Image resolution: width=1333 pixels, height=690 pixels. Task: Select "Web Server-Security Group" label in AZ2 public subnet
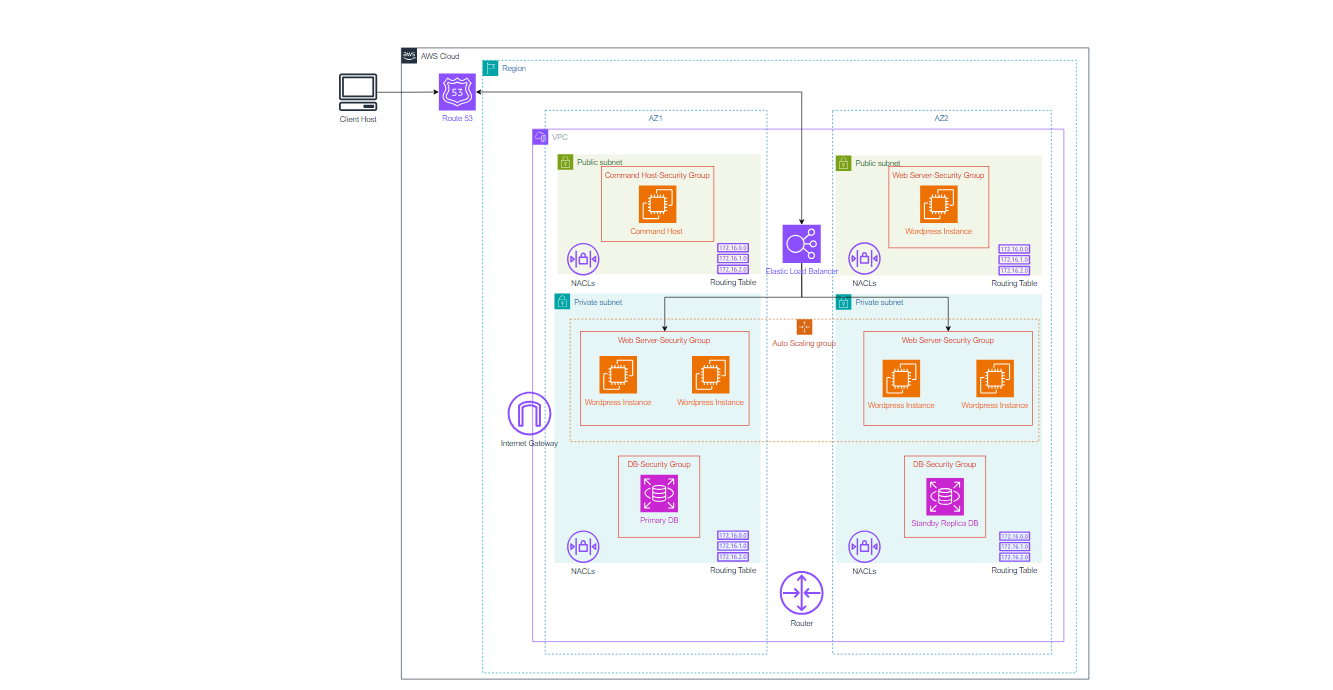coord(938,175)
